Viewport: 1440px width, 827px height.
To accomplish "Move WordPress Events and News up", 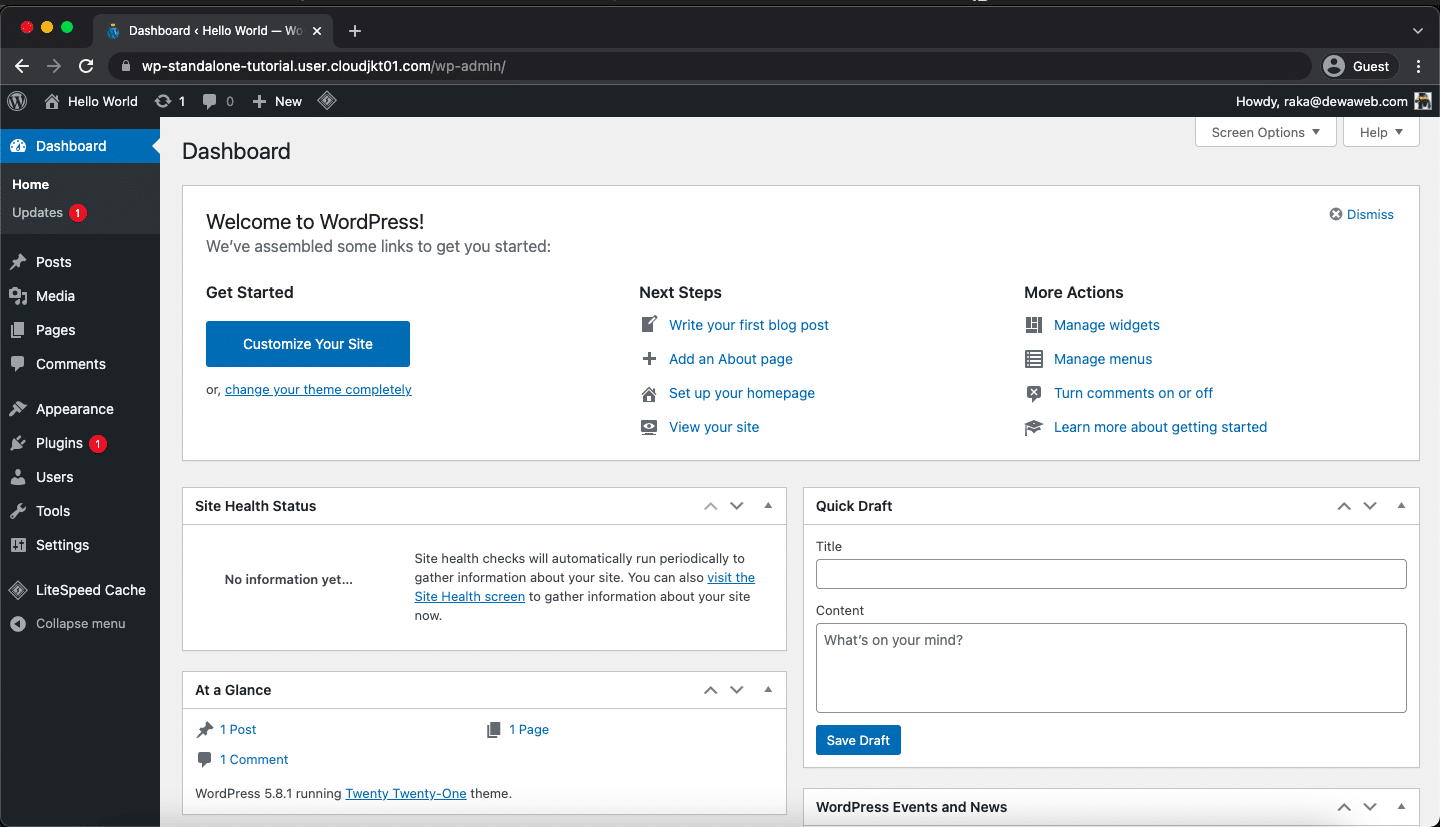I will click(x=1344, y=807).
